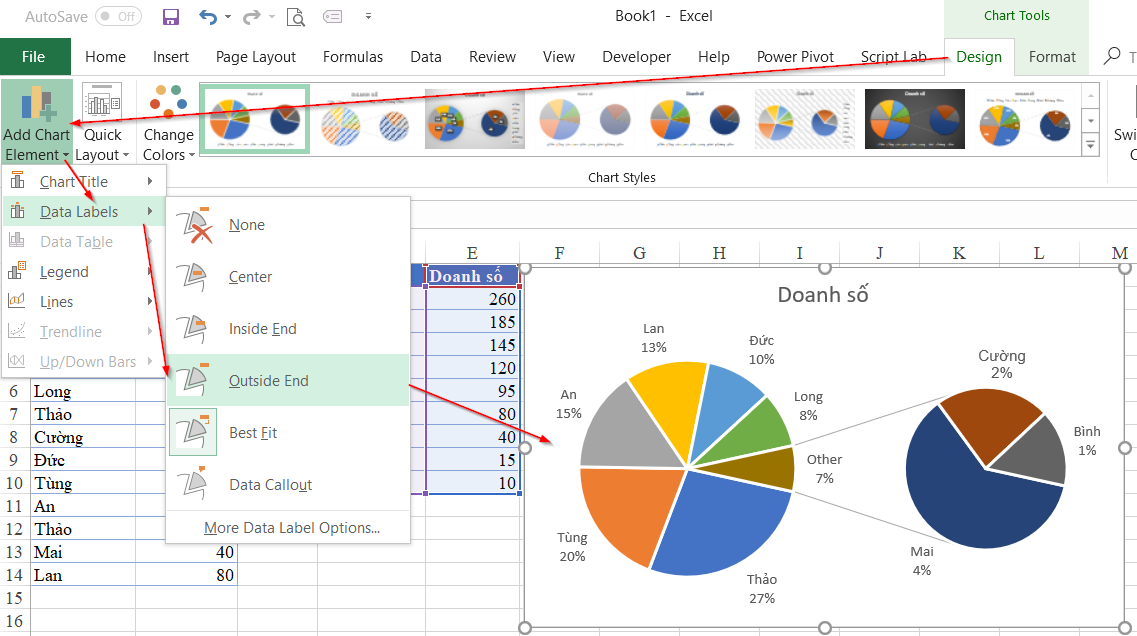Image resolution: width=1137 pixels, height=636 pixels.
Task: Click the Save icon in title bar
Action: point(171,17)
